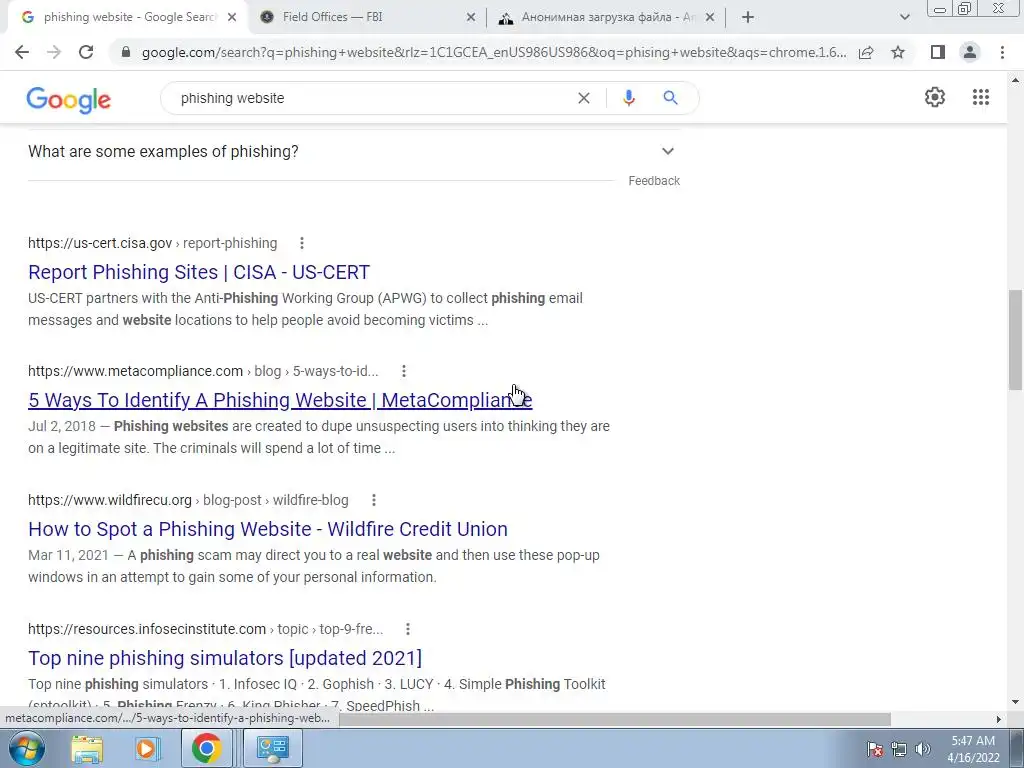This screenshot has height=768, width=1024.
Task: Click the scroll-right arrow at the bottom
Action: tap(998, 719)
